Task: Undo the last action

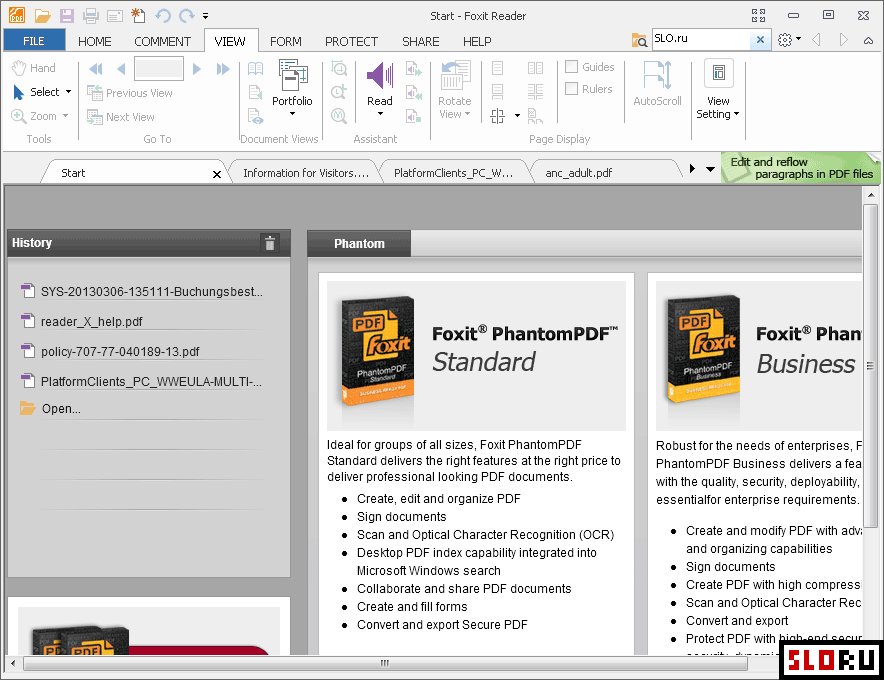Action: [163, 16]
